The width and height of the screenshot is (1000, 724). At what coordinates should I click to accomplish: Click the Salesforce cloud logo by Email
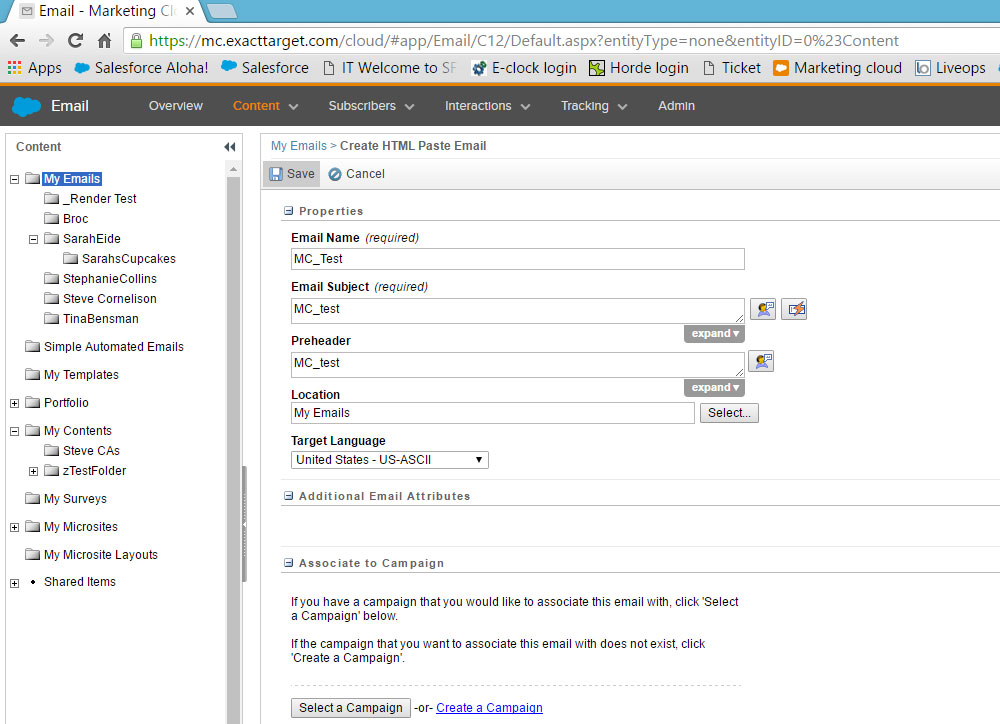click(26, 106)
